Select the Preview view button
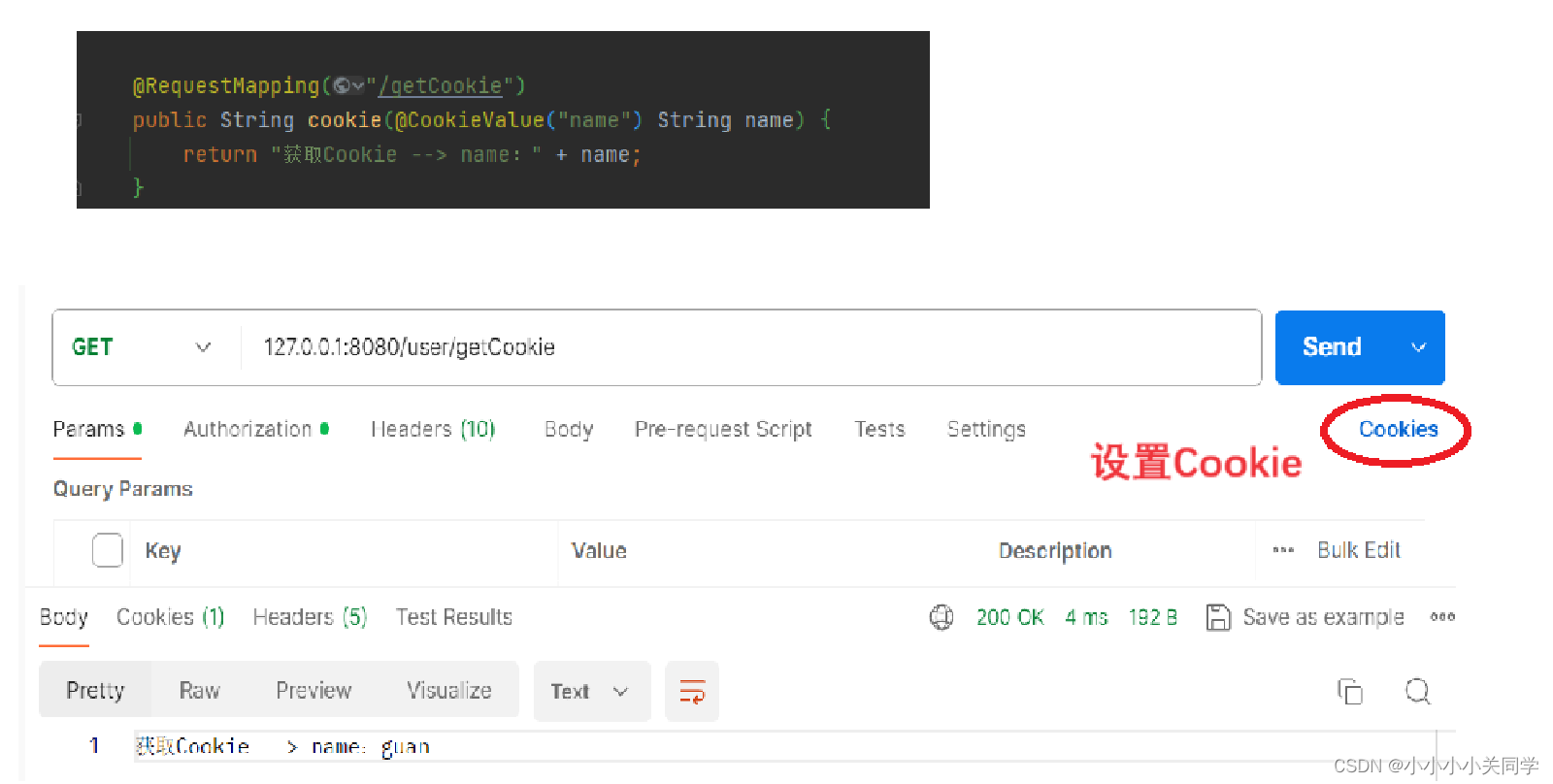 (314, 690)
